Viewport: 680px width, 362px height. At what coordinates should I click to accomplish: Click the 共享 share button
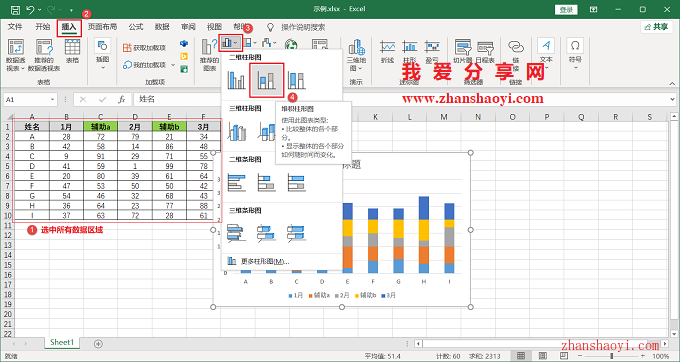tap(656, 27)
